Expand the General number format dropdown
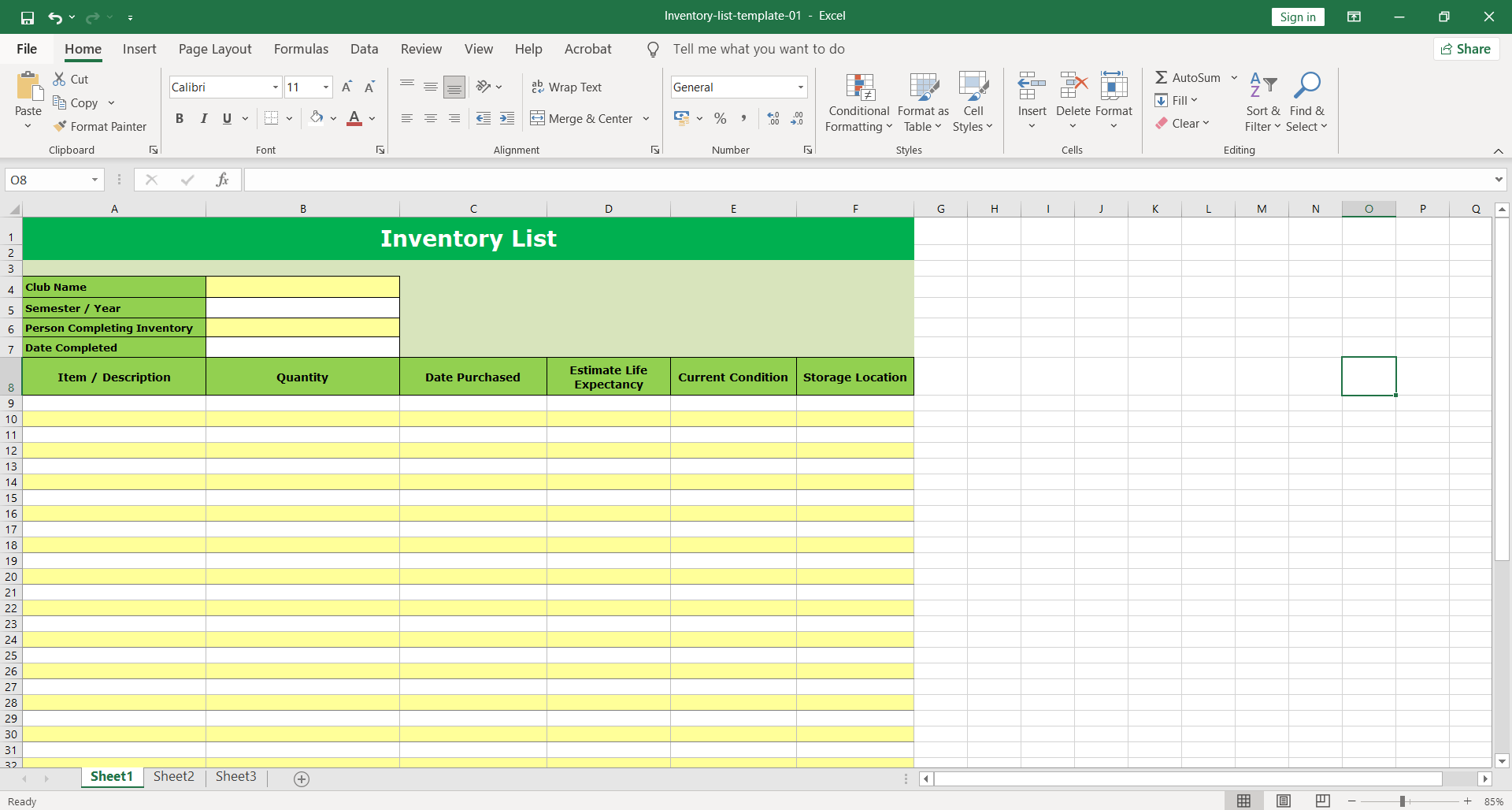 coord(800,87)
